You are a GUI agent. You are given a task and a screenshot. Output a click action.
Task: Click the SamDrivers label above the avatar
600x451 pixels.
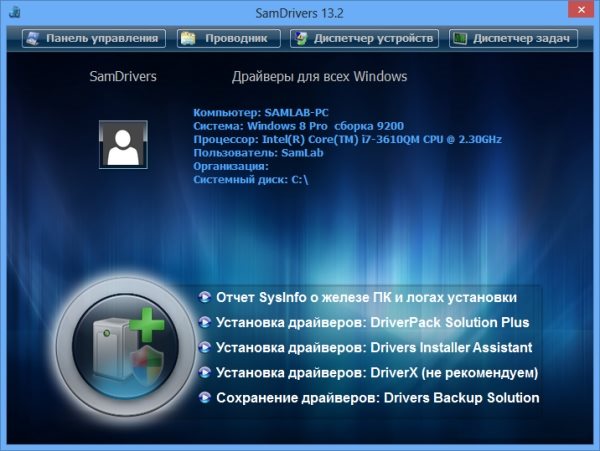(x=123, y=76)
